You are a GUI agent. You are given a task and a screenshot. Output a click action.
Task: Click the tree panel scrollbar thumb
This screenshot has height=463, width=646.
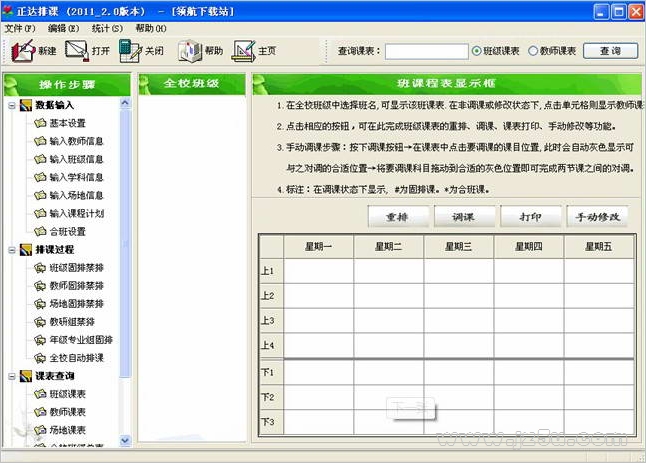pyautogui.click(x=125, y=243)
